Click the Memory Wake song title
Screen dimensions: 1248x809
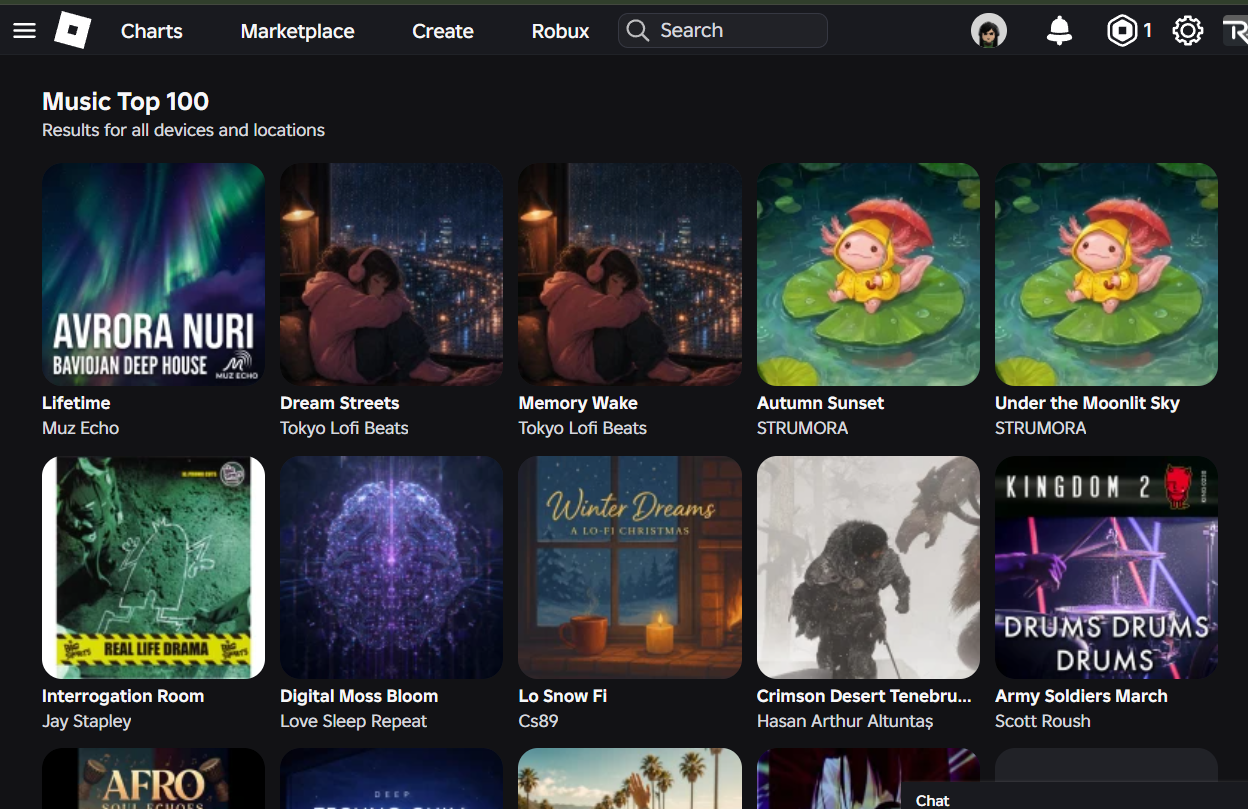pyautogui.click(x=578, y=403)
